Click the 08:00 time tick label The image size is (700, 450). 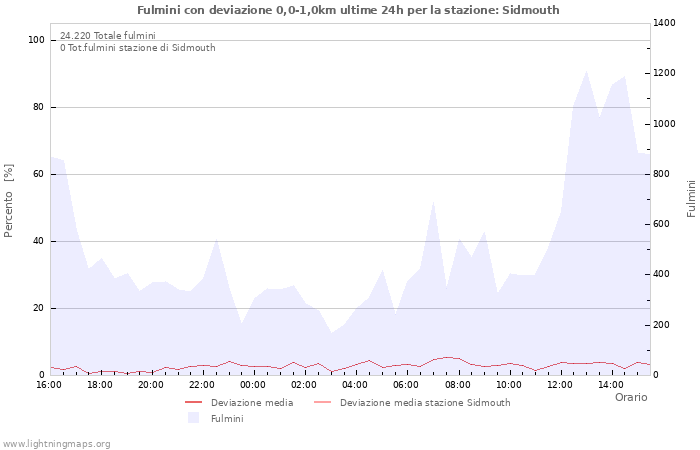coord(458,385)
